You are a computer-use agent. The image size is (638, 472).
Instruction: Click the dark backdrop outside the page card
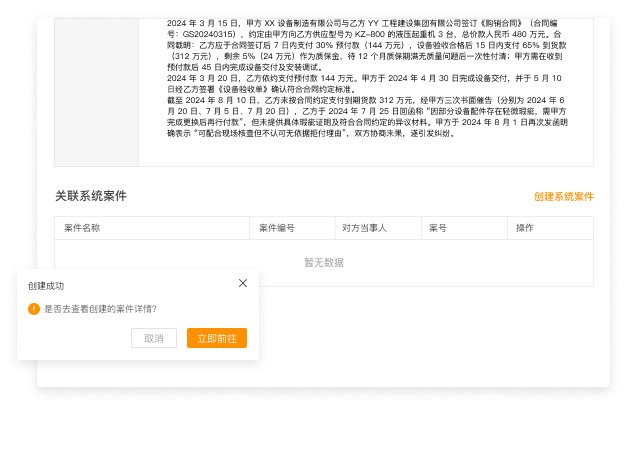point(320,430)
